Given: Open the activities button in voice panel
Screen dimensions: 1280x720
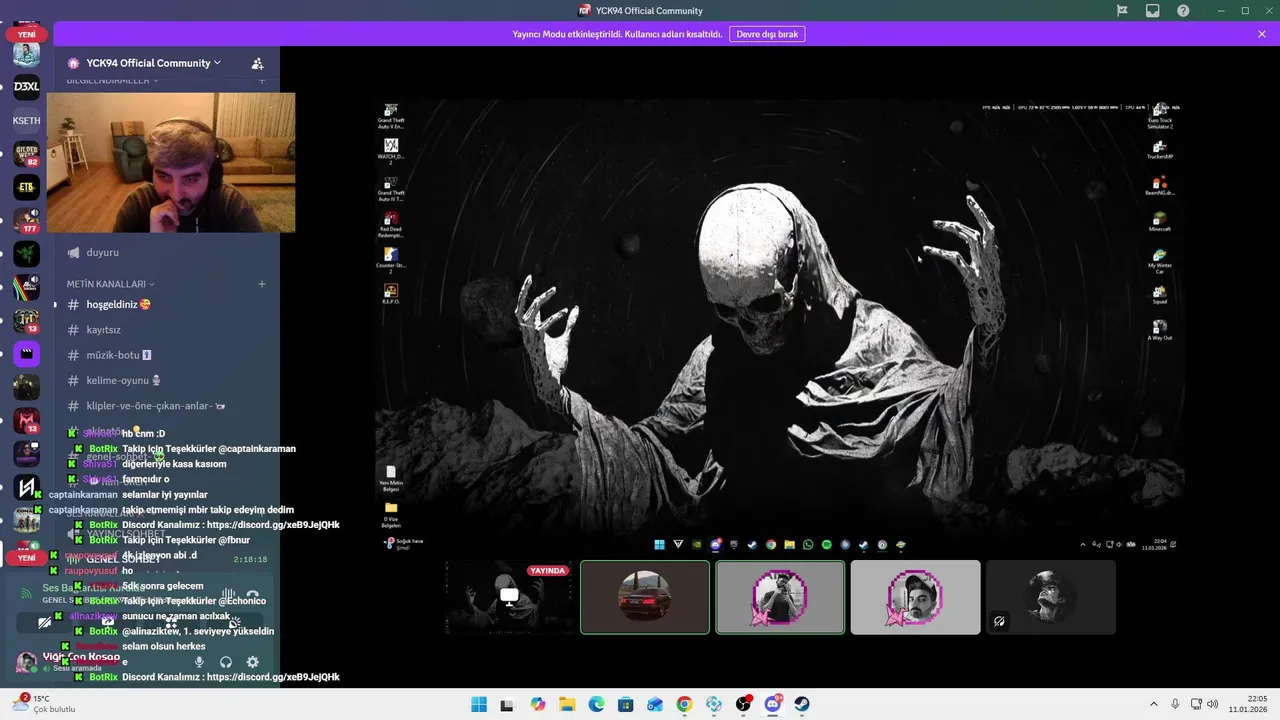Looking at the screenshot, I should point(171,623).
